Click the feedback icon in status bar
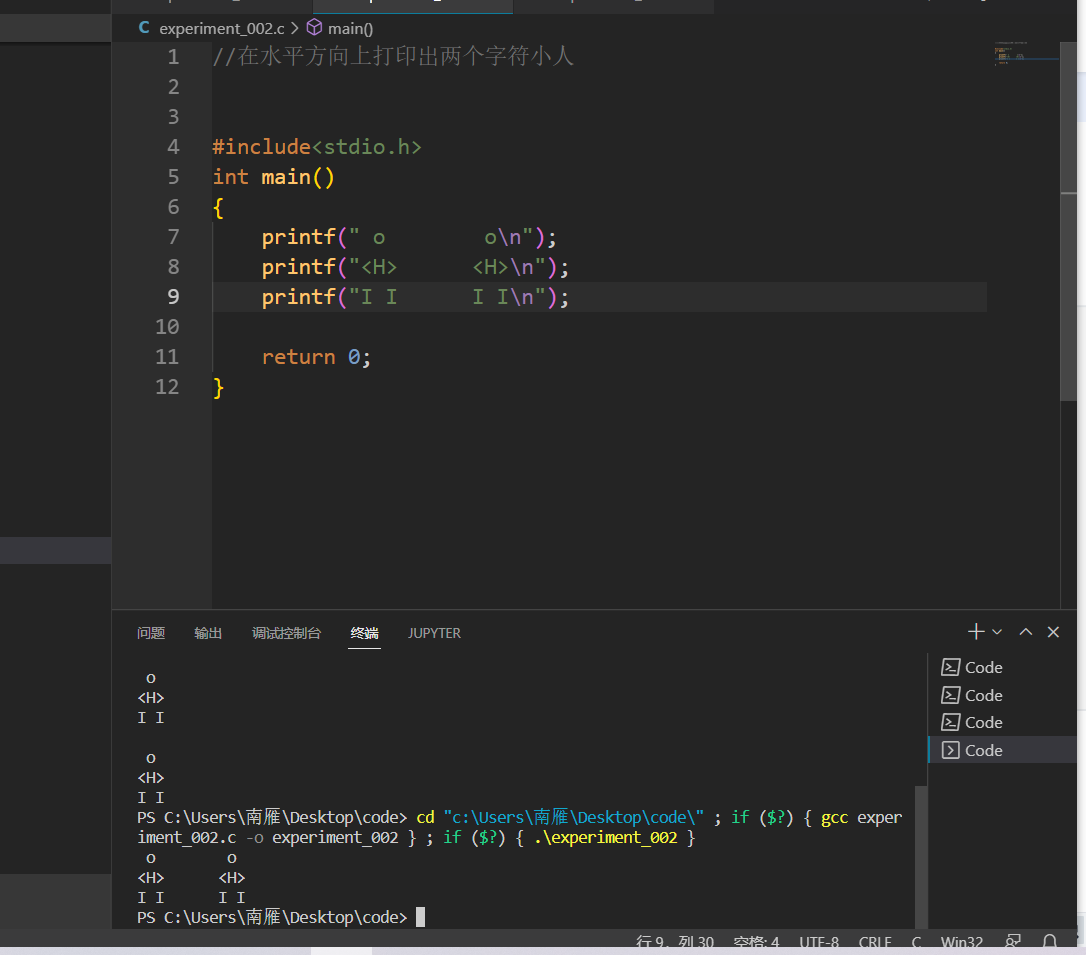 1013,941
